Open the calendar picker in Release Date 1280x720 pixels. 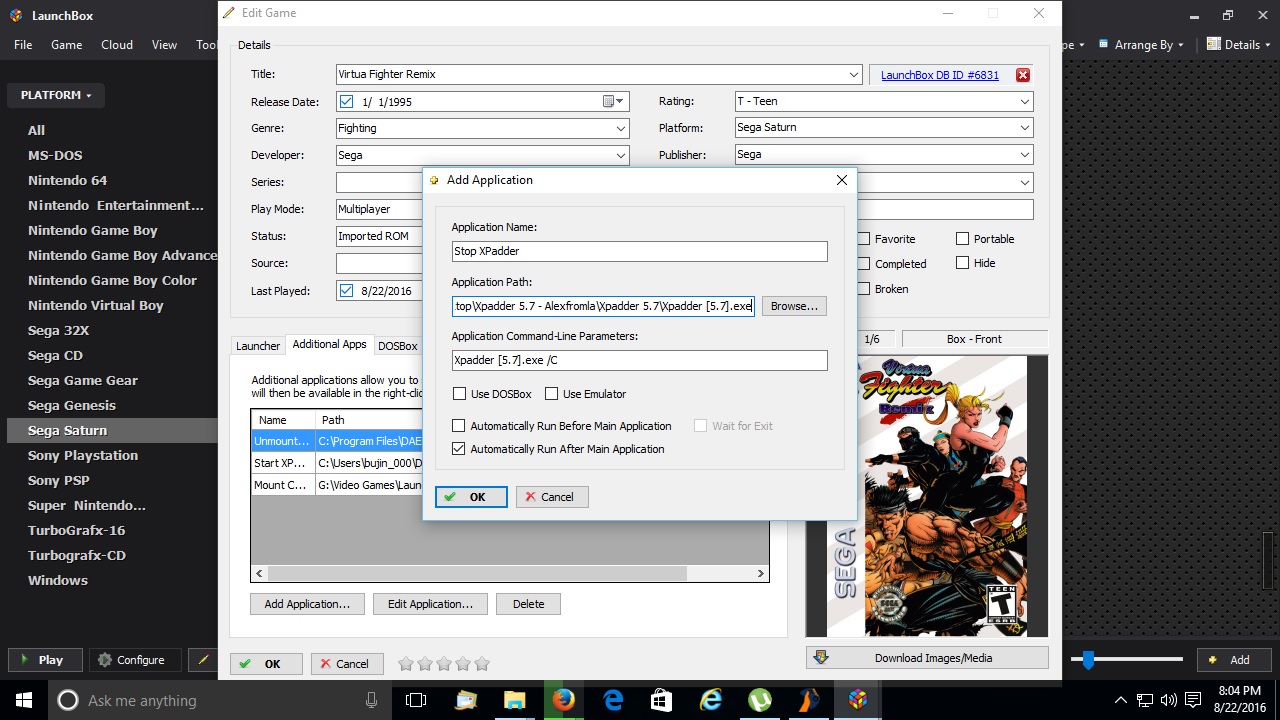tap(613, 102)
